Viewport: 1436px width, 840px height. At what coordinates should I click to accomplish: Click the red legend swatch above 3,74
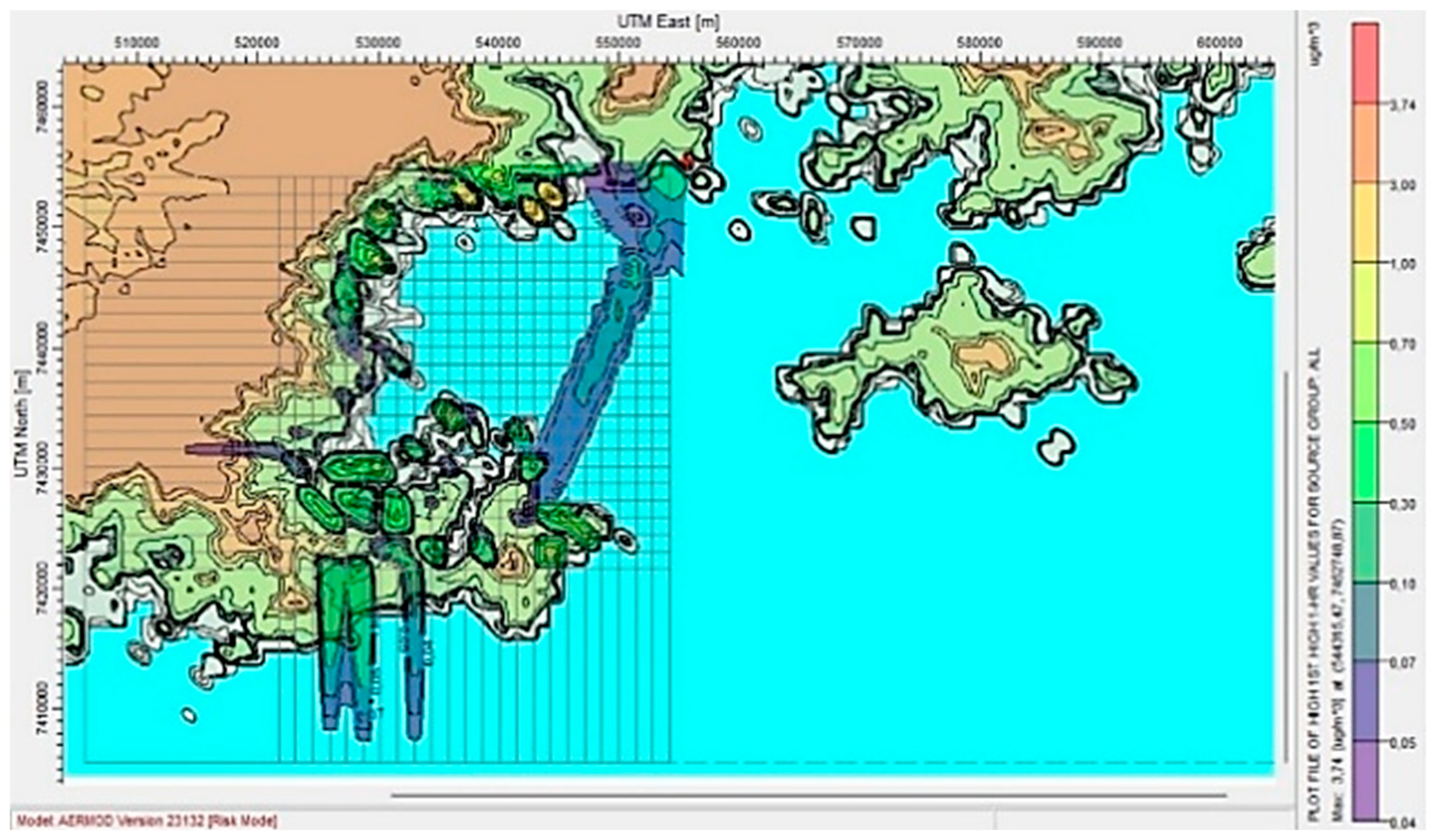(x=1365, y=64)
